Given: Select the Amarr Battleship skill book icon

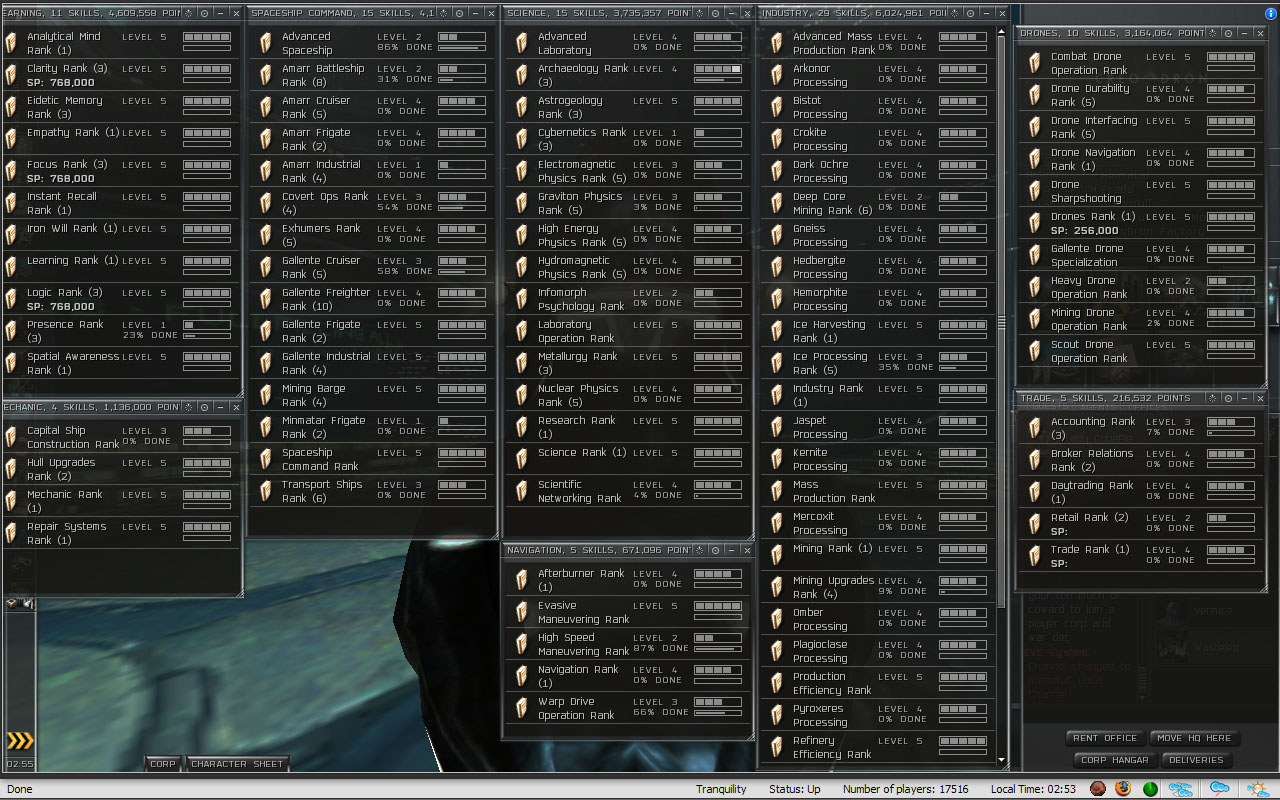Looking at the screenshot, I should pyautogui.click(x=266, y=75).
